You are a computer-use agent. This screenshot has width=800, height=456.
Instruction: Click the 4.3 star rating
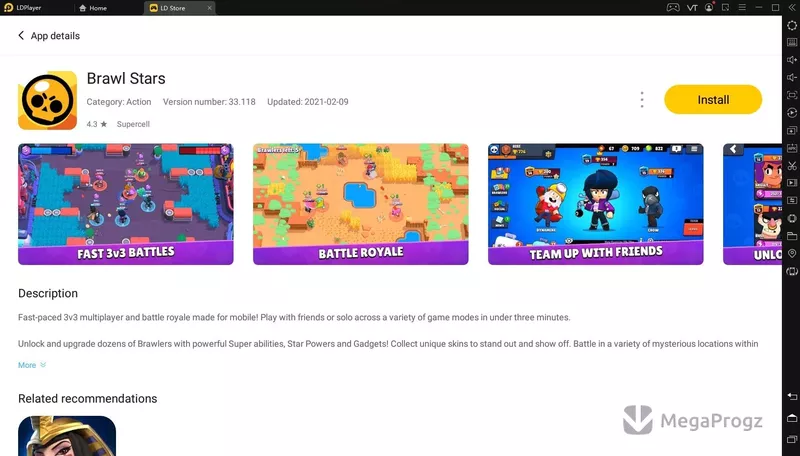pyautogui.click(x=96, y=124)
